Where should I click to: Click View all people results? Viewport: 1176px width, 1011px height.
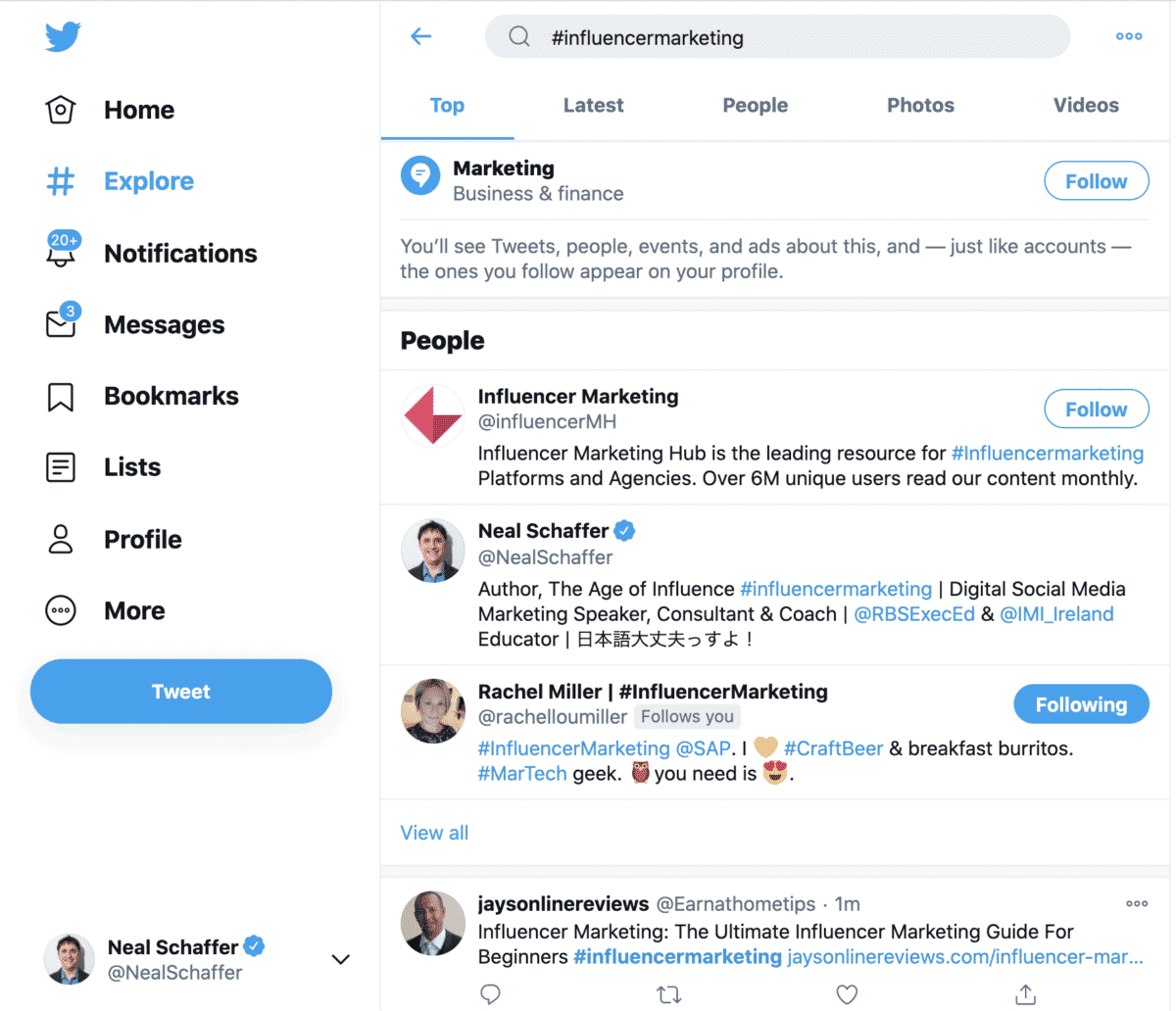click(x=434, y=832)
